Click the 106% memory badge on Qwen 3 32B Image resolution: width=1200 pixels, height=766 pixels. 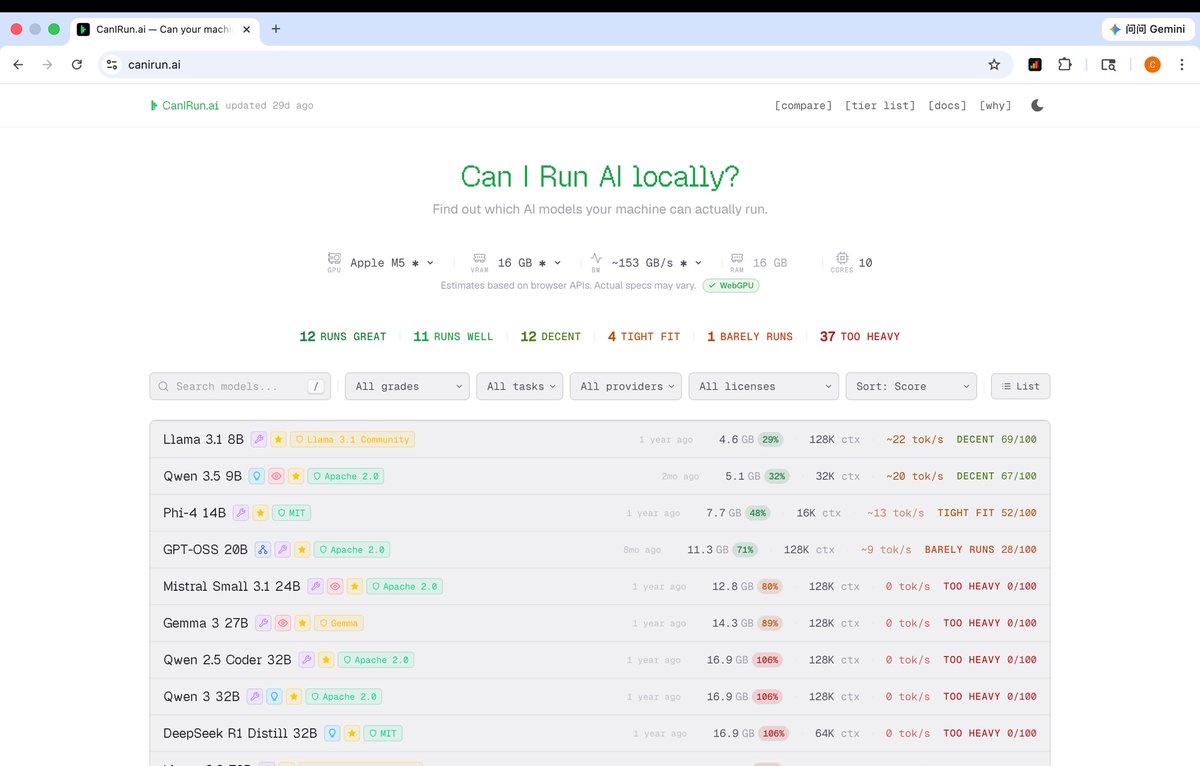click(768, 696)
